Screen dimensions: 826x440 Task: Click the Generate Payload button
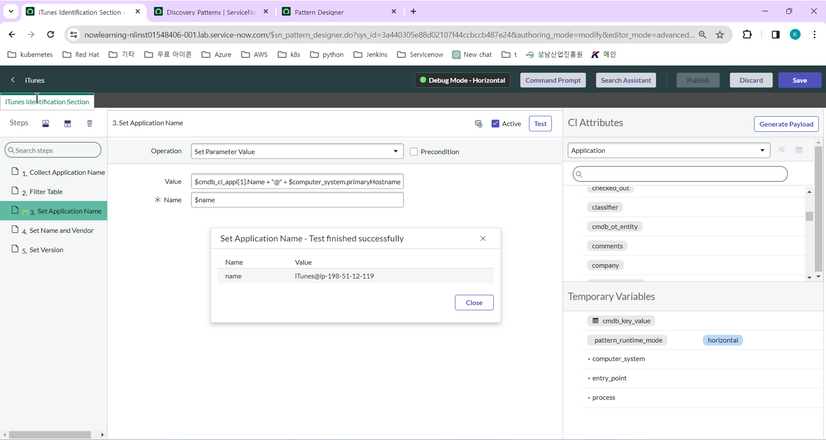(786, 124)
